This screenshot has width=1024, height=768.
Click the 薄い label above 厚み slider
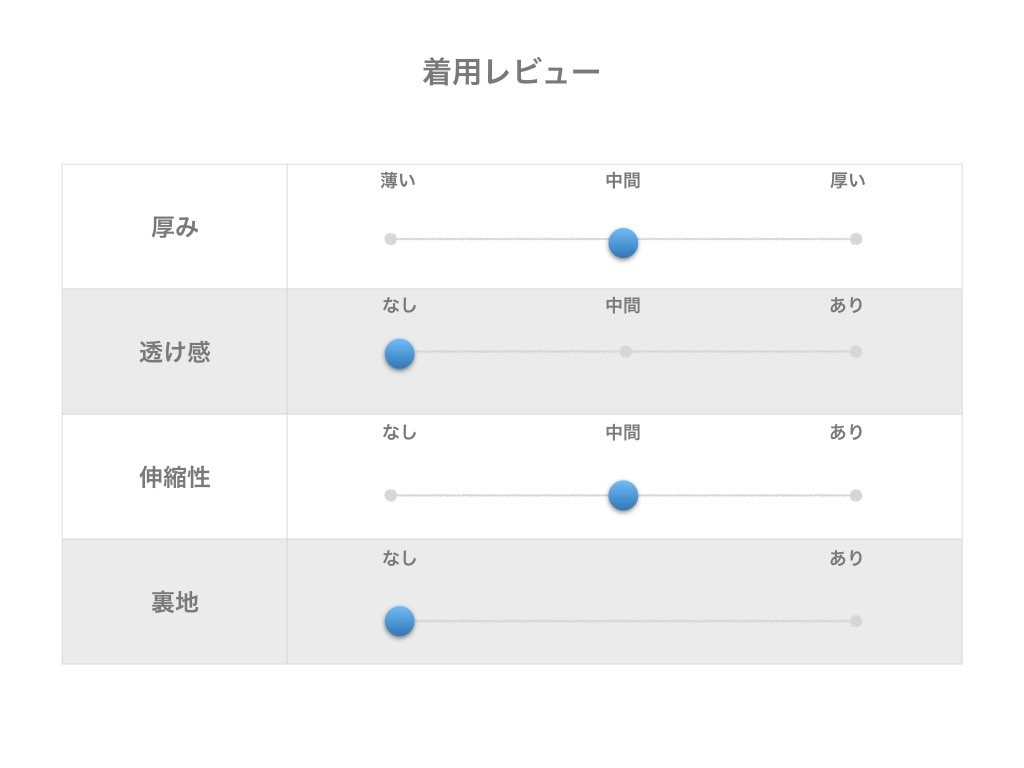pos(398,181)
